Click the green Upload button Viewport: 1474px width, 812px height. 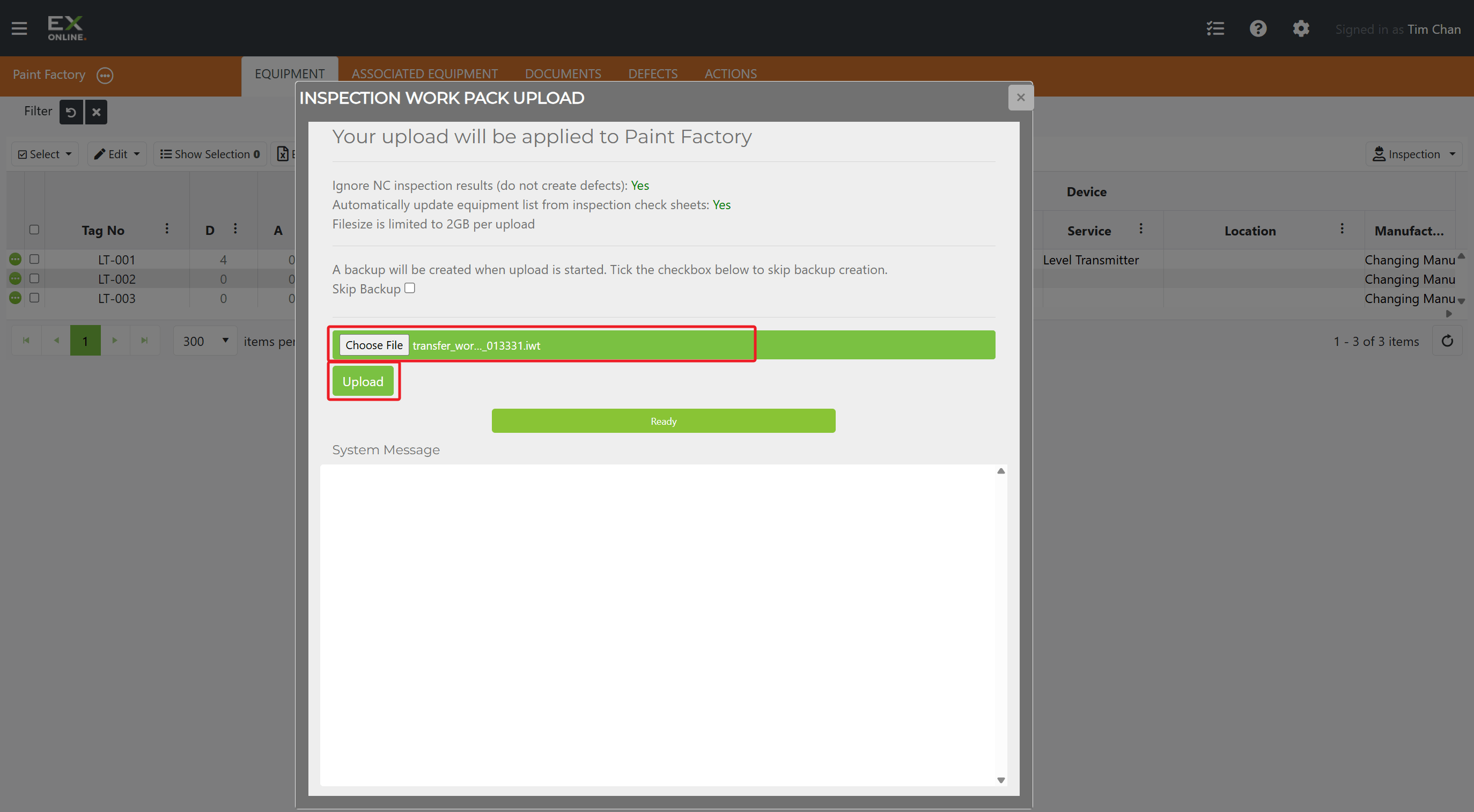(x=363, y=382)
